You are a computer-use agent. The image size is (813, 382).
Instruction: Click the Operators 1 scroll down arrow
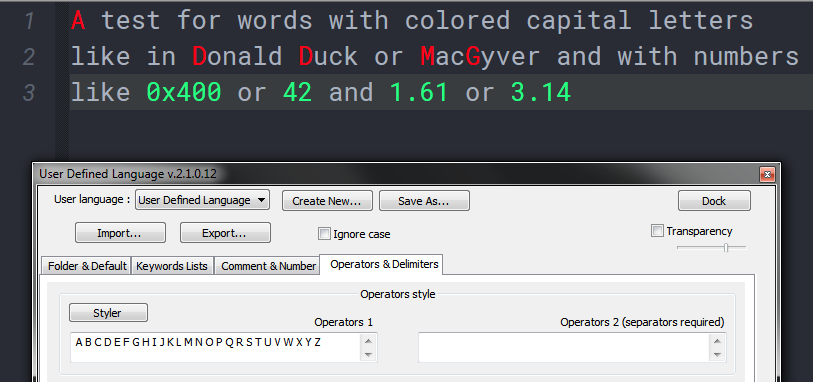click(x=368, y=355)
